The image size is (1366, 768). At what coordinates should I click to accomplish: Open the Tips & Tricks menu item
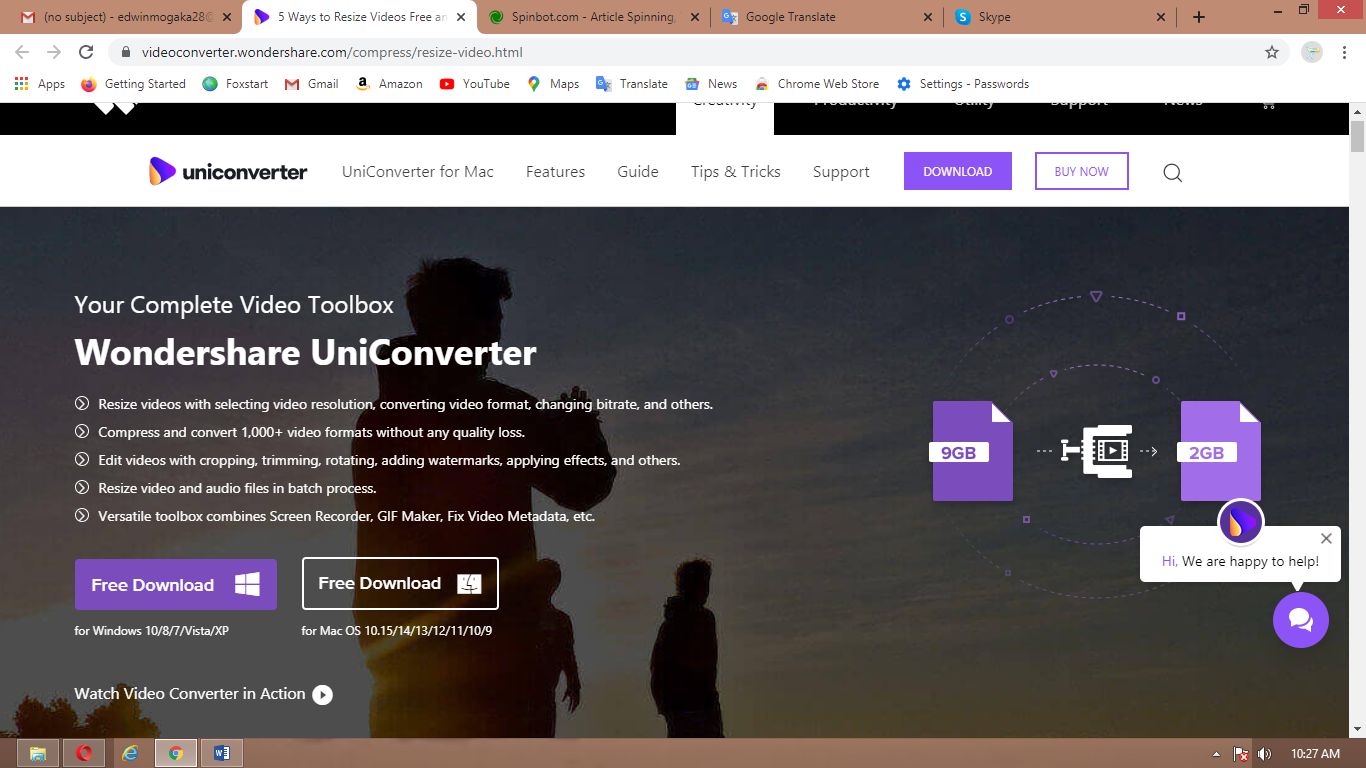coord(736,171)
